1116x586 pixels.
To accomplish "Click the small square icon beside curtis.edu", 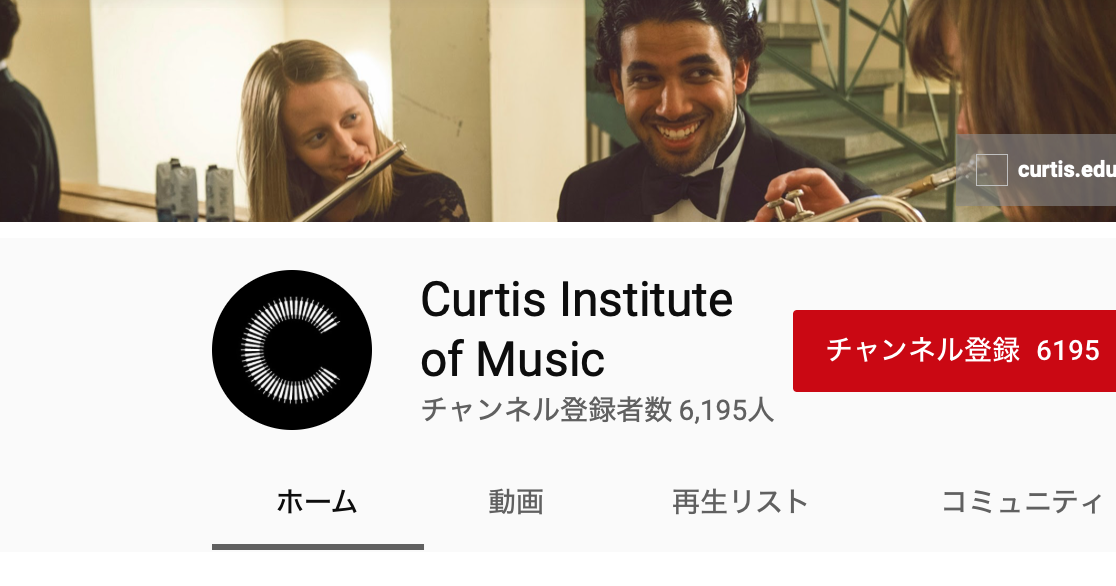I will [991, 169].
